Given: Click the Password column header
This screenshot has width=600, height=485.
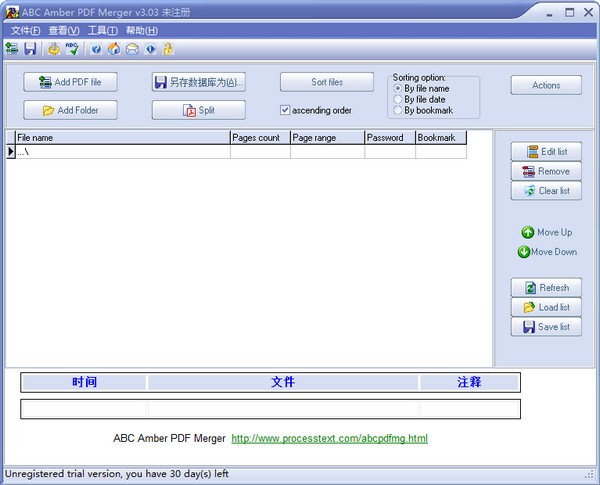Looking at the screenshot, I should tap(390, 137).
